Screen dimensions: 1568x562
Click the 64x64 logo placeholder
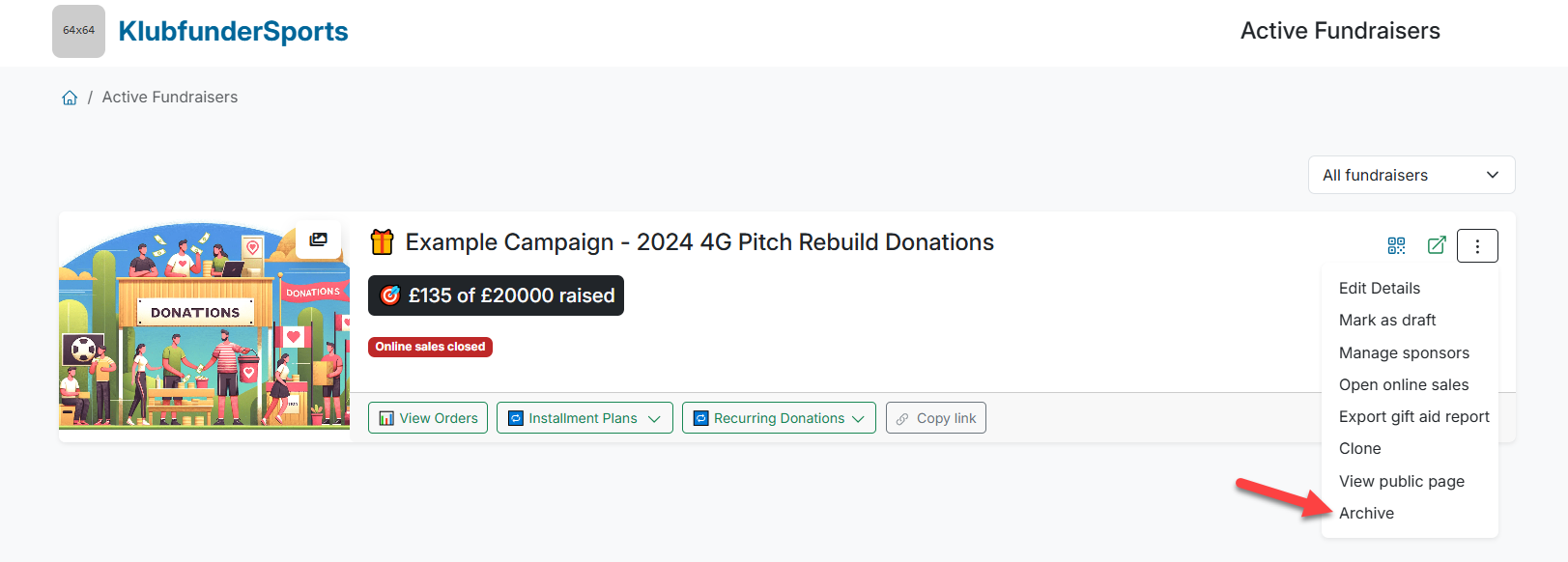(78, 31)
